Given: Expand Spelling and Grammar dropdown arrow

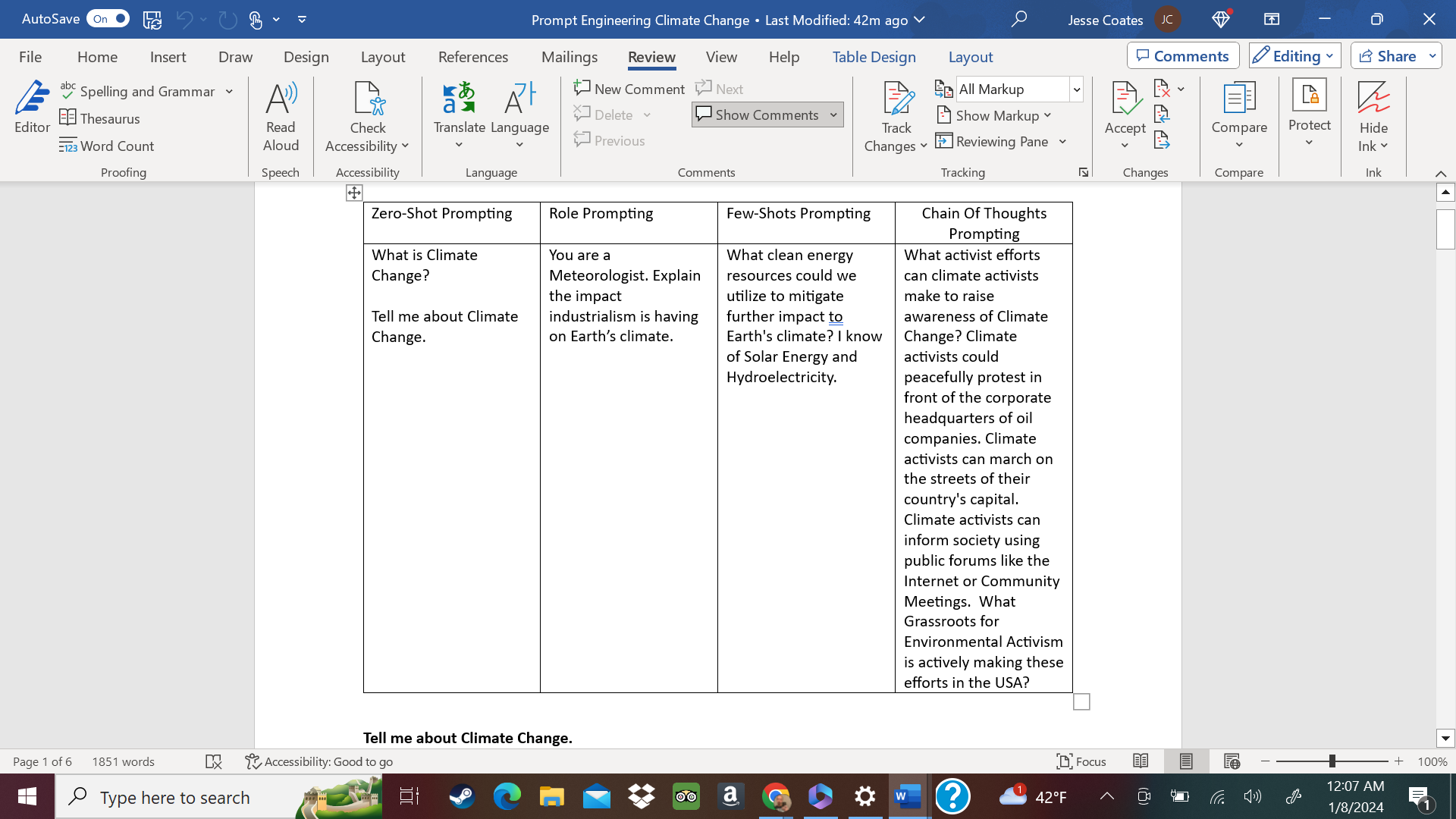Looking at the screenshot, I should (x=229, y=91).
